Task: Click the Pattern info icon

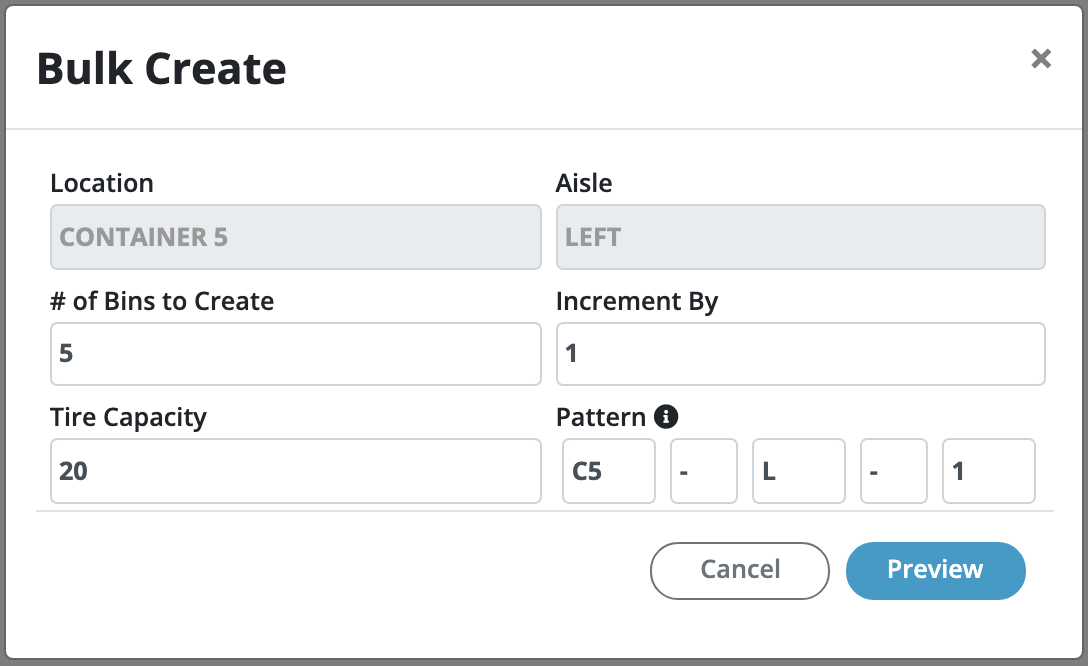Action: click(666, 416)
